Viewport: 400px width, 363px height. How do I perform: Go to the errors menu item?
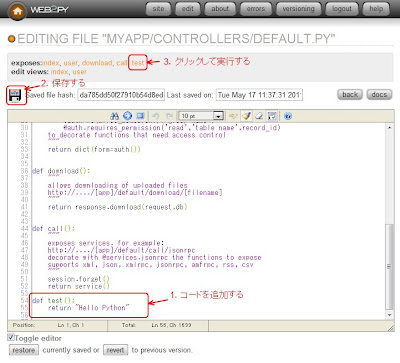tap(256, 9)
